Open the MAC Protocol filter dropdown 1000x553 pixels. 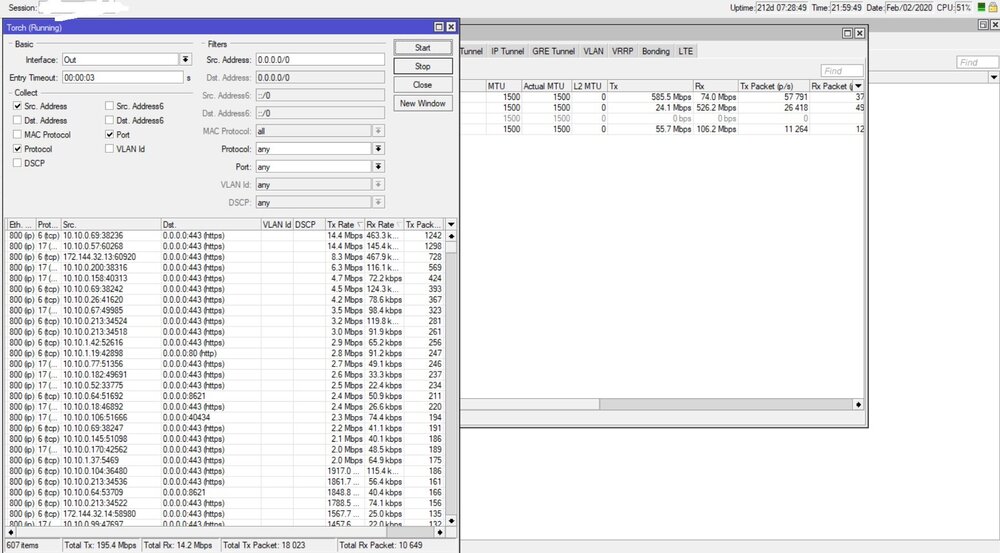click(378, 131)
